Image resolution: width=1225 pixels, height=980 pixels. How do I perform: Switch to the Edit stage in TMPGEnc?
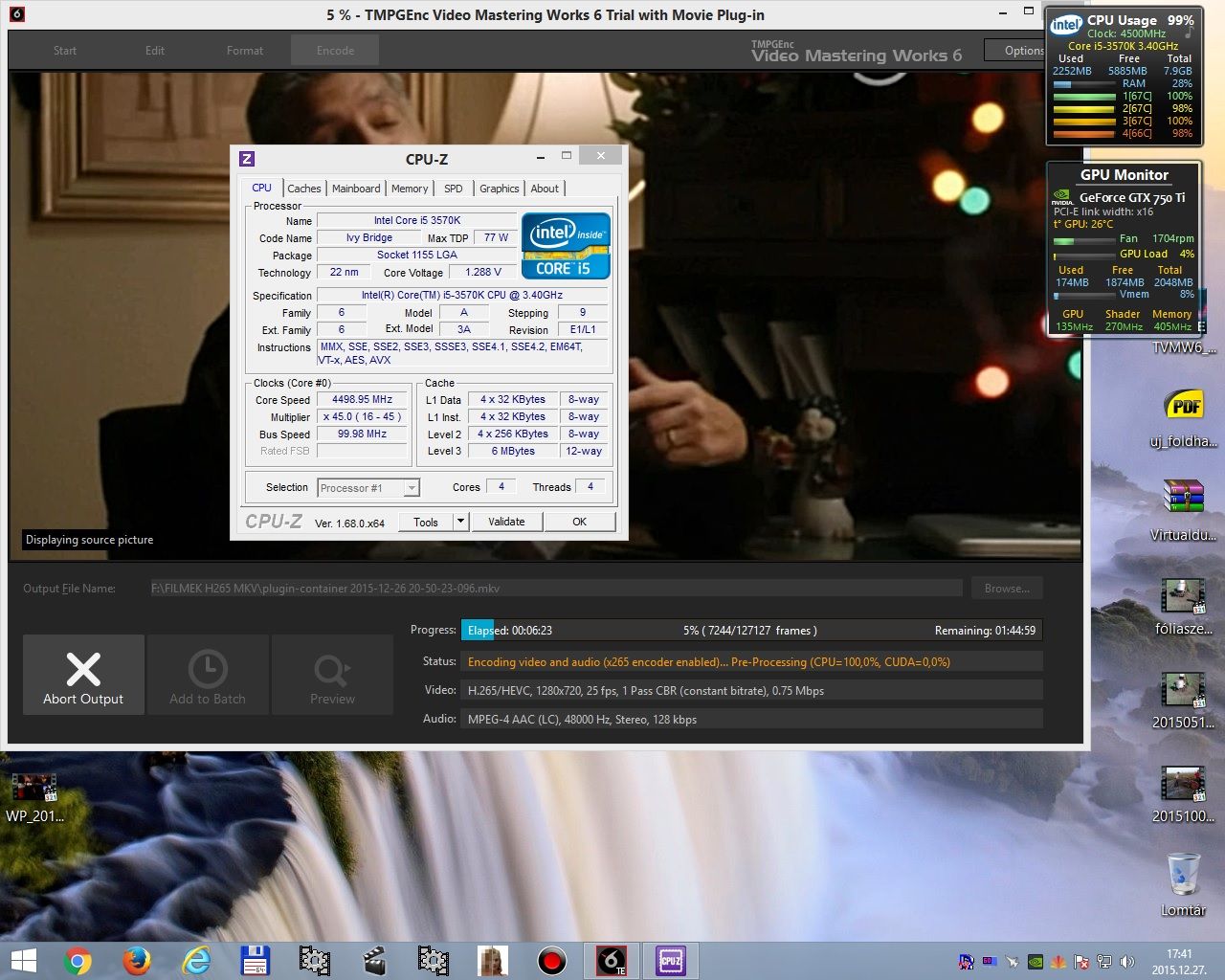click(155, 51)
